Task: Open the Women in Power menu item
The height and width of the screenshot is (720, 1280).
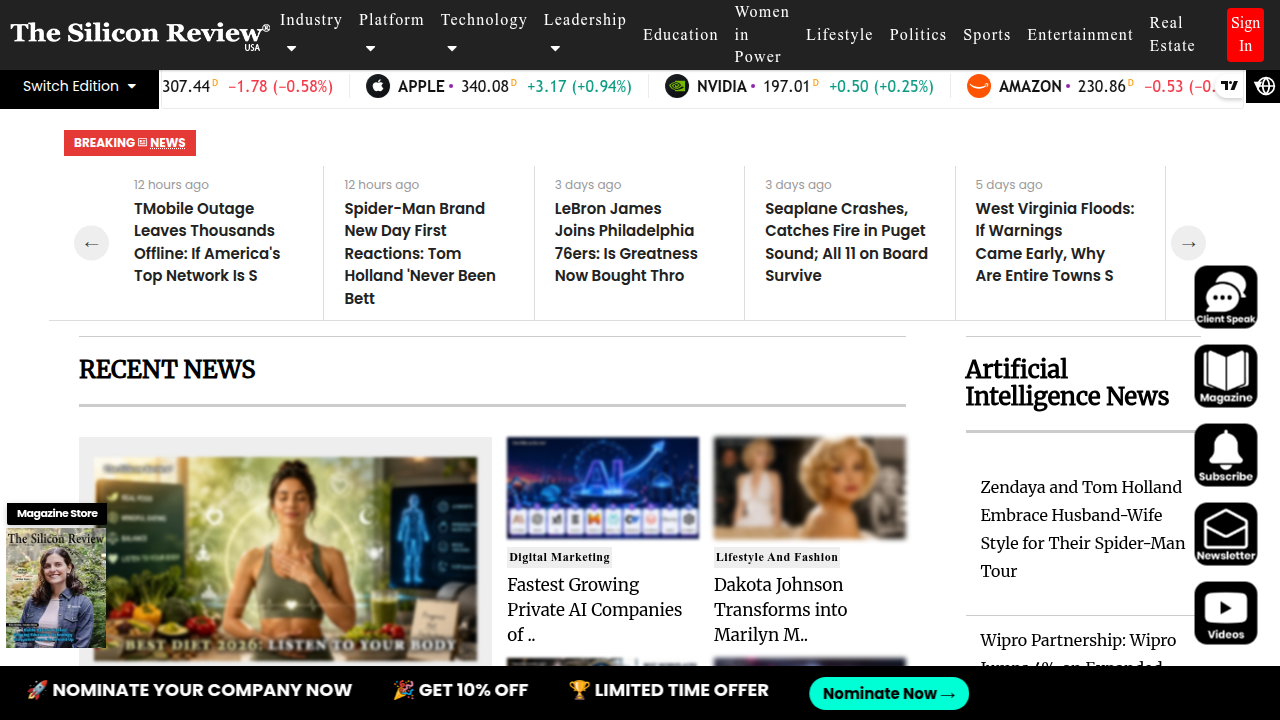Action: tap(762, 34)
